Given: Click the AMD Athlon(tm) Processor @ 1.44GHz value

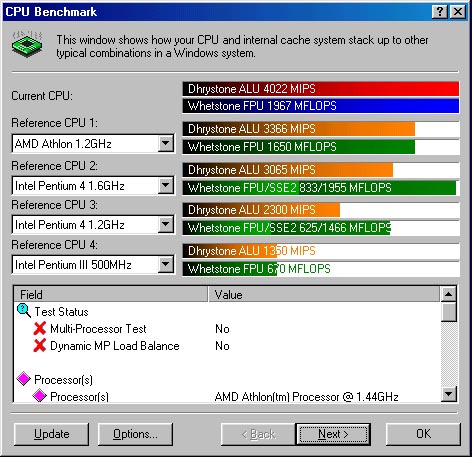Looking at the screenshot, I should (x=307, y=396).
